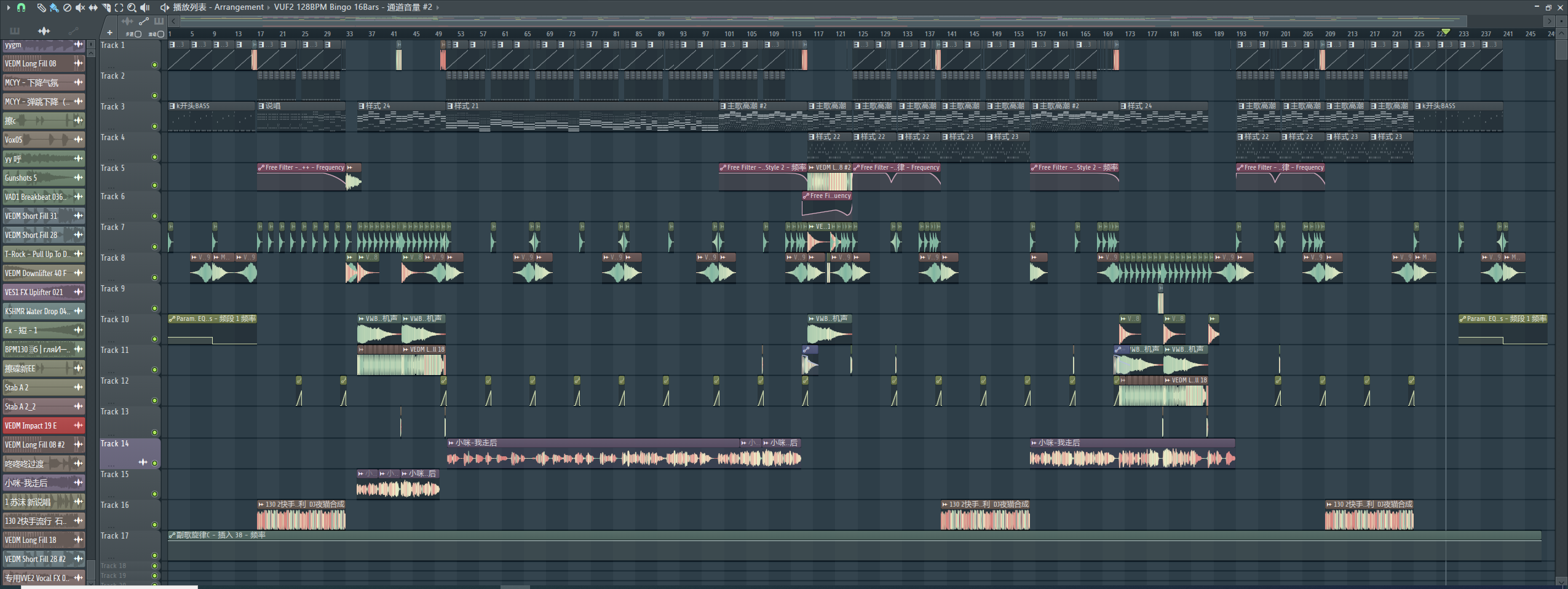Select the Paint brush tool

coord(54,7)
